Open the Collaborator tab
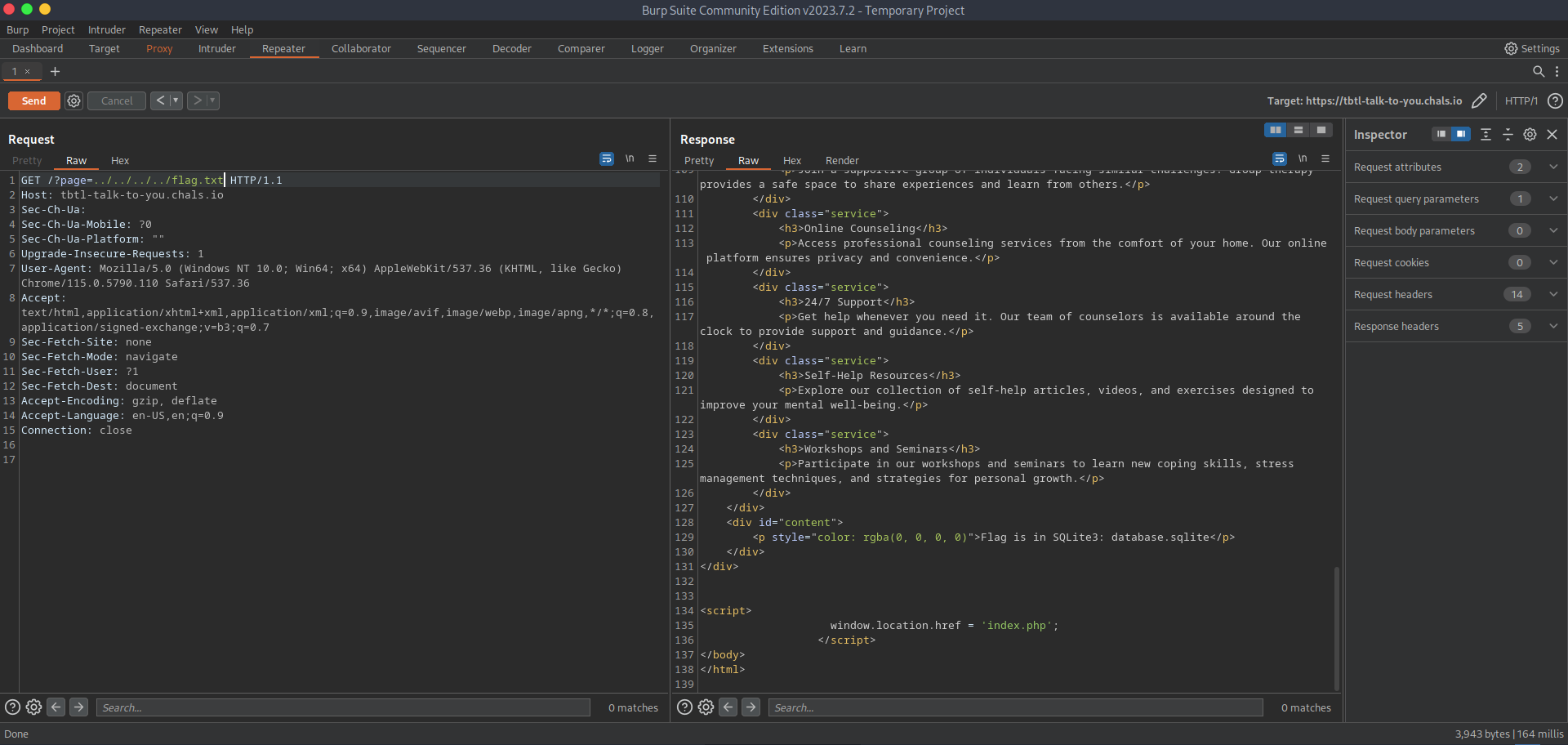The width and height of the screenshot is (1568, 745). pyautogui.click(x=361, y=49)
